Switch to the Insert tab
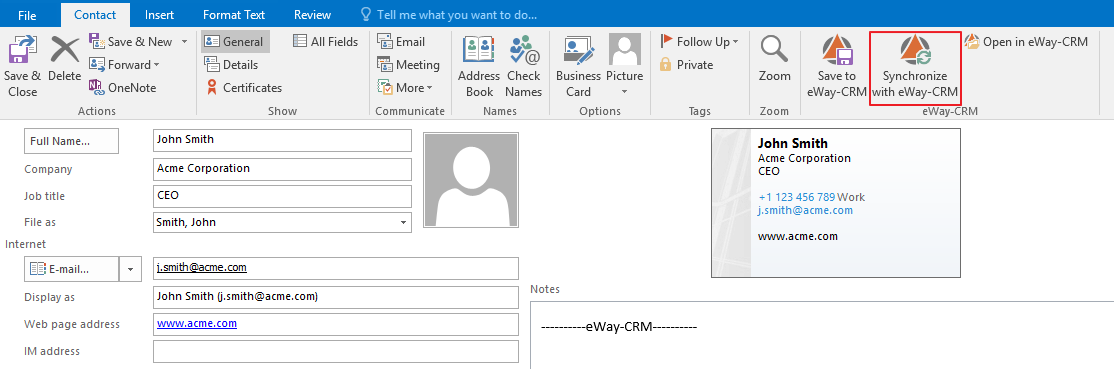The image size is (1114, 369). tap(159, 14)
